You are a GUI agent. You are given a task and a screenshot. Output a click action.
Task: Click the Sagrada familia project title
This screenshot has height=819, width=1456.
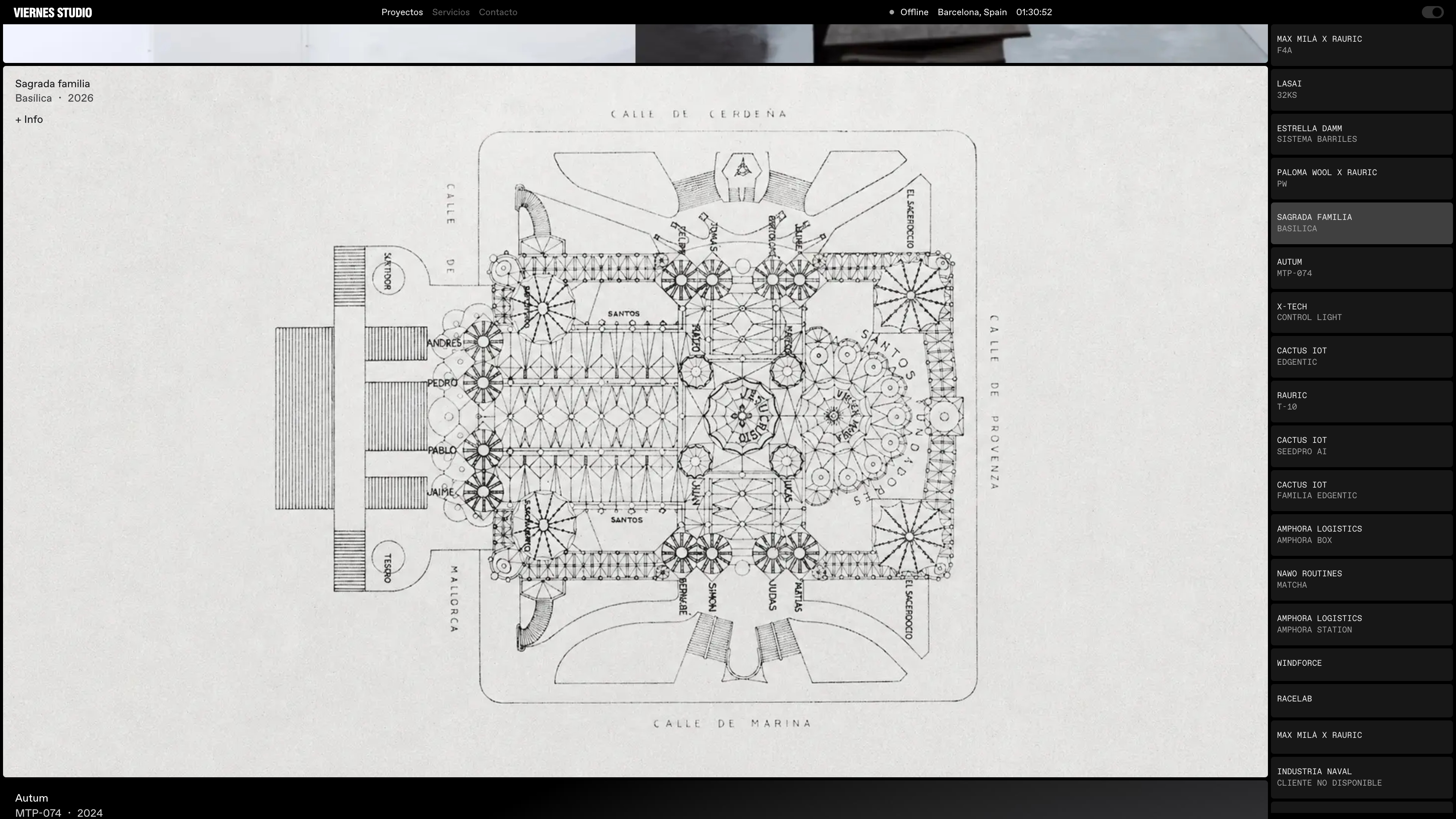pyautogui.click(x=53, y=84)
